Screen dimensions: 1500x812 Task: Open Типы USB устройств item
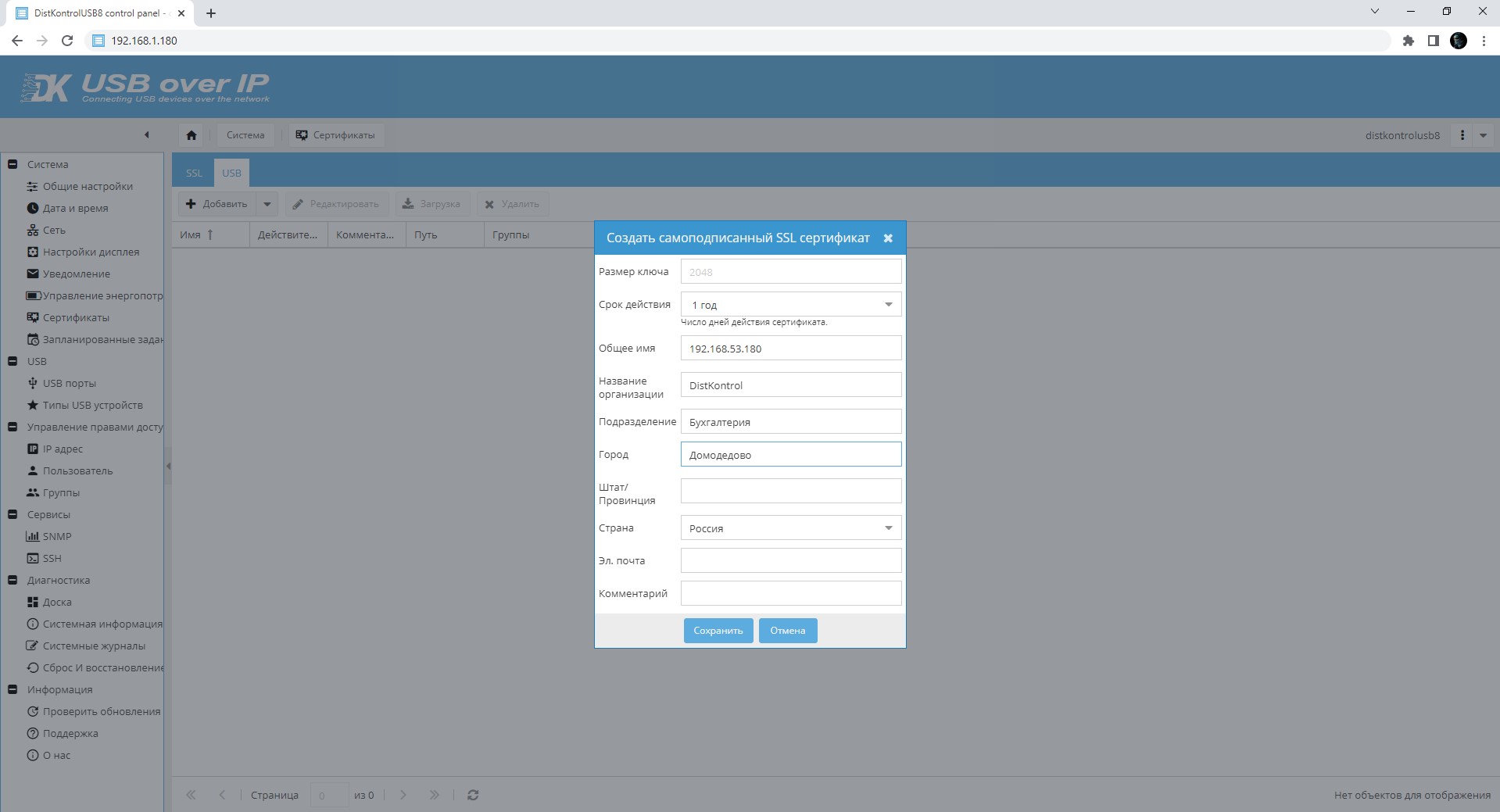[x=92, y=405]
